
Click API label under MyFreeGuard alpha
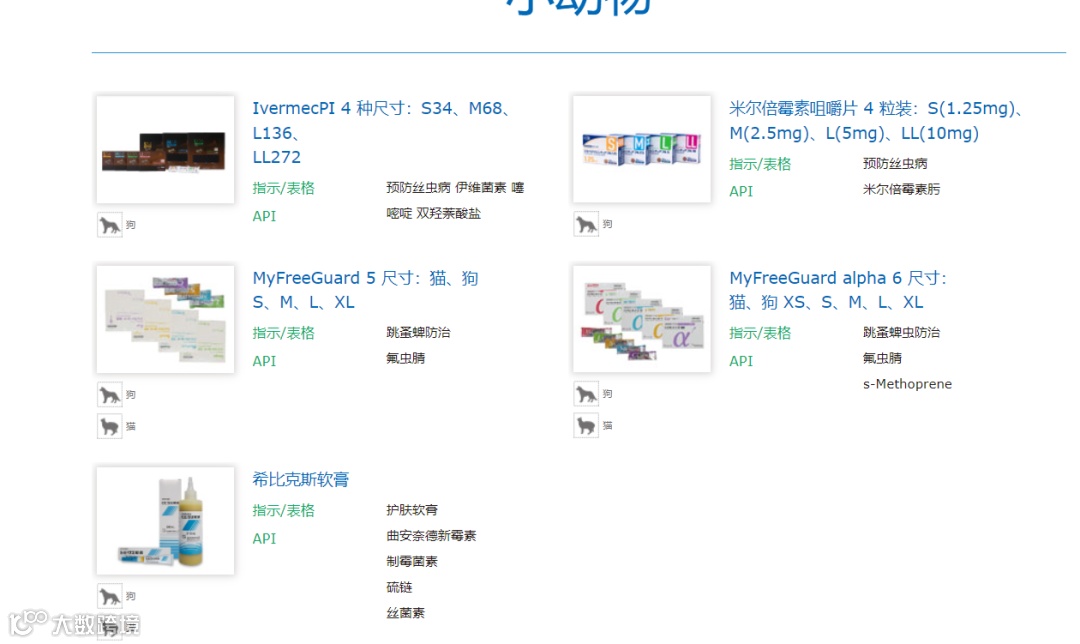coord(740,361)
